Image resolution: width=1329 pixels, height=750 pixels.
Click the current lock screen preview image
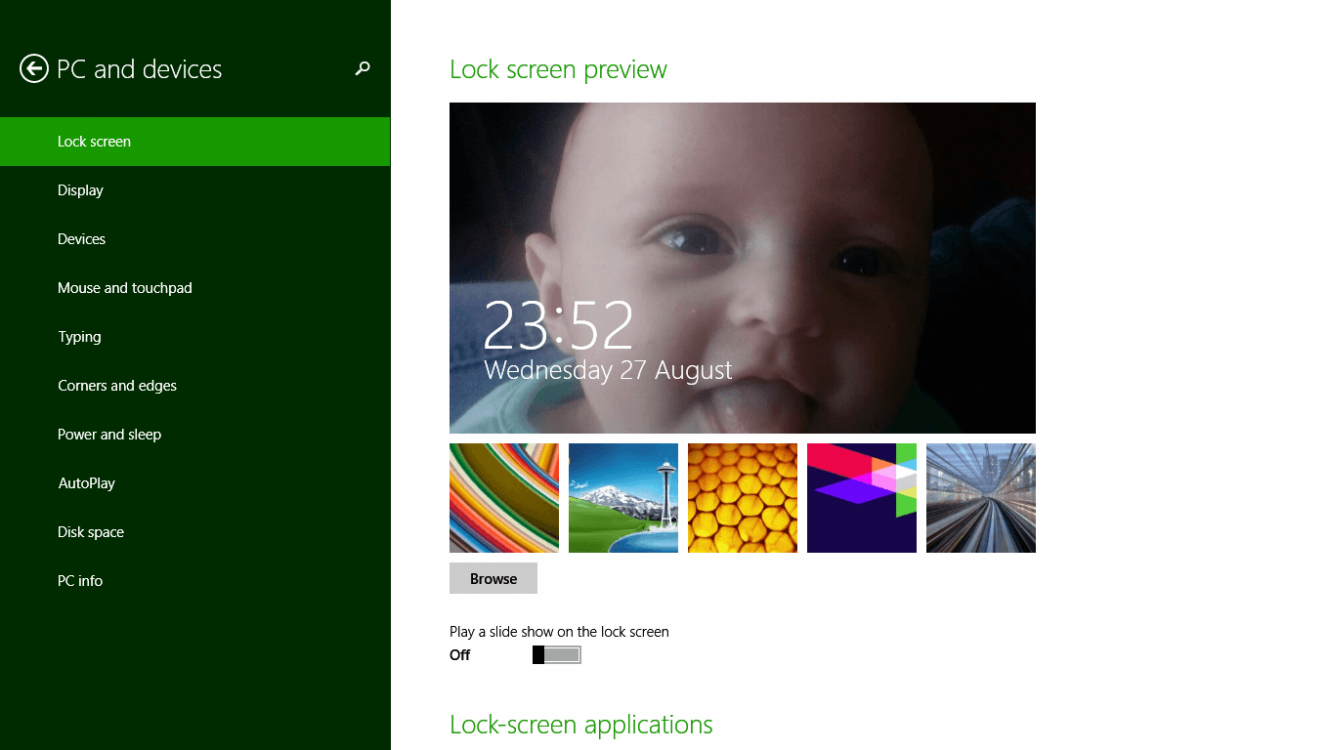742,266
